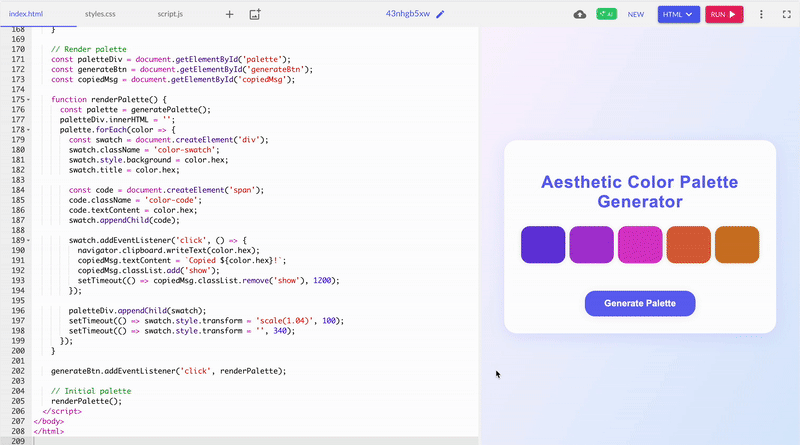Viewport: 800px width, 445px height.
Task: Click the closing </body> tag
Action: tap(49, 421)
